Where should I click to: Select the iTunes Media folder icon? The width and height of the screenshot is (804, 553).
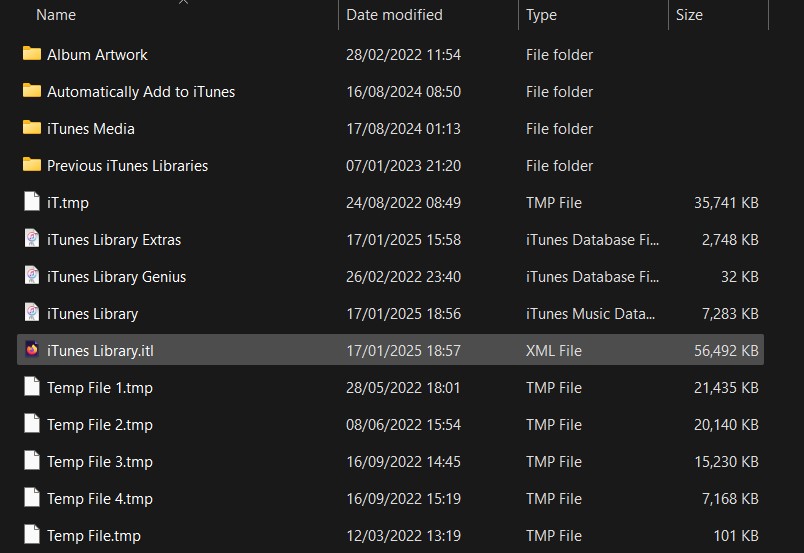pos(32,127)
